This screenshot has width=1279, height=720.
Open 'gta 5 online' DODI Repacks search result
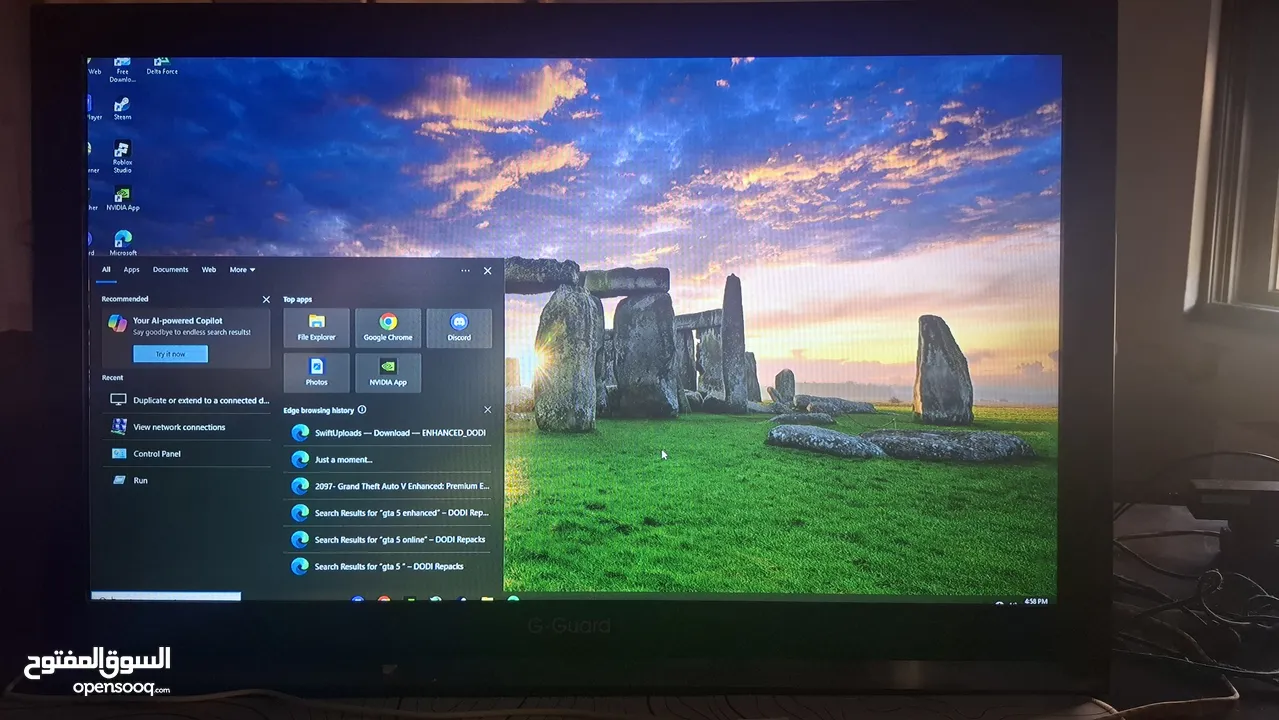pyautogui.click(x=388, y=539)
